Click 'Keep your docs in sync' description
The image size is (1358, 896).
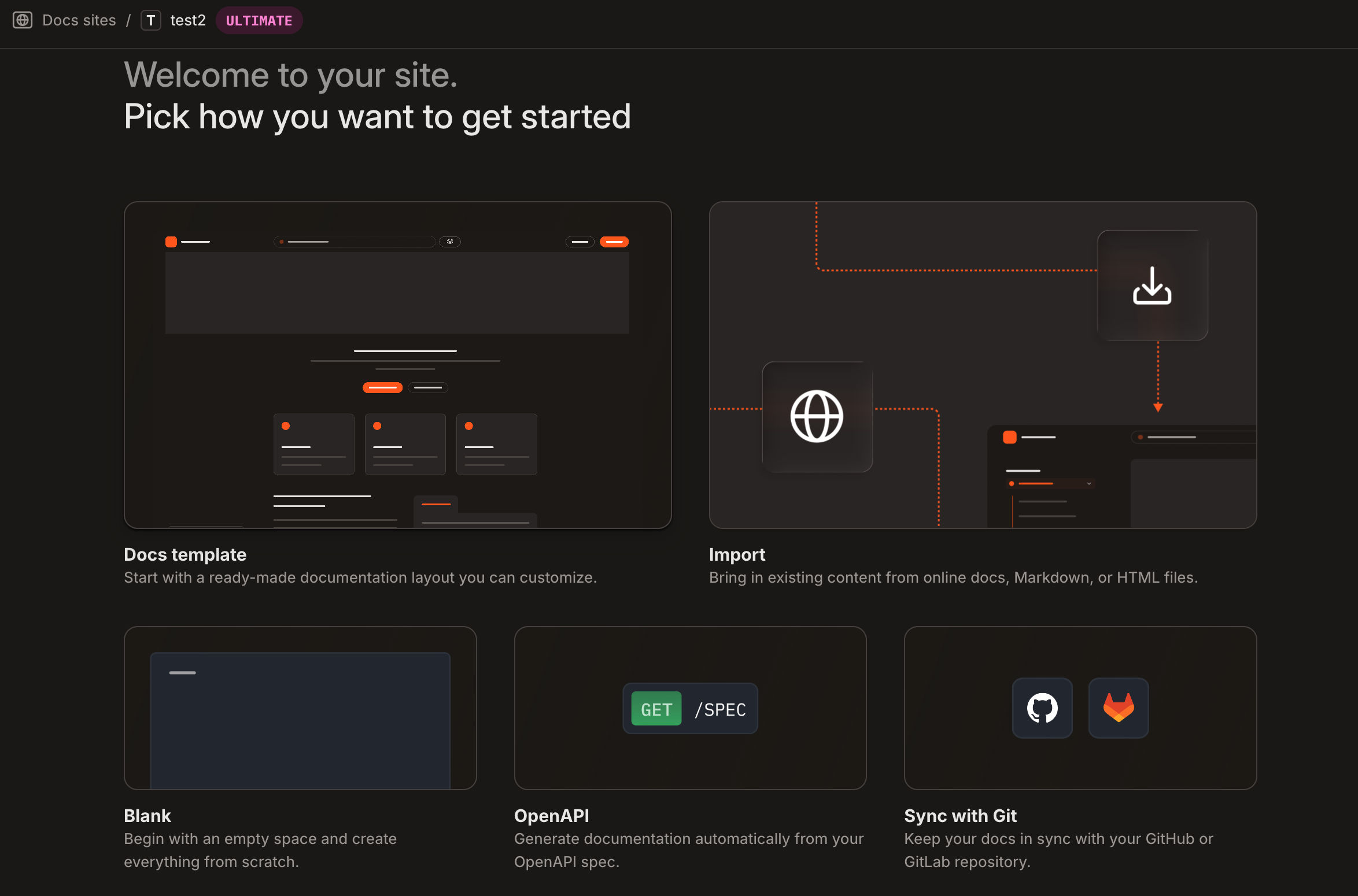[1058, 850]
